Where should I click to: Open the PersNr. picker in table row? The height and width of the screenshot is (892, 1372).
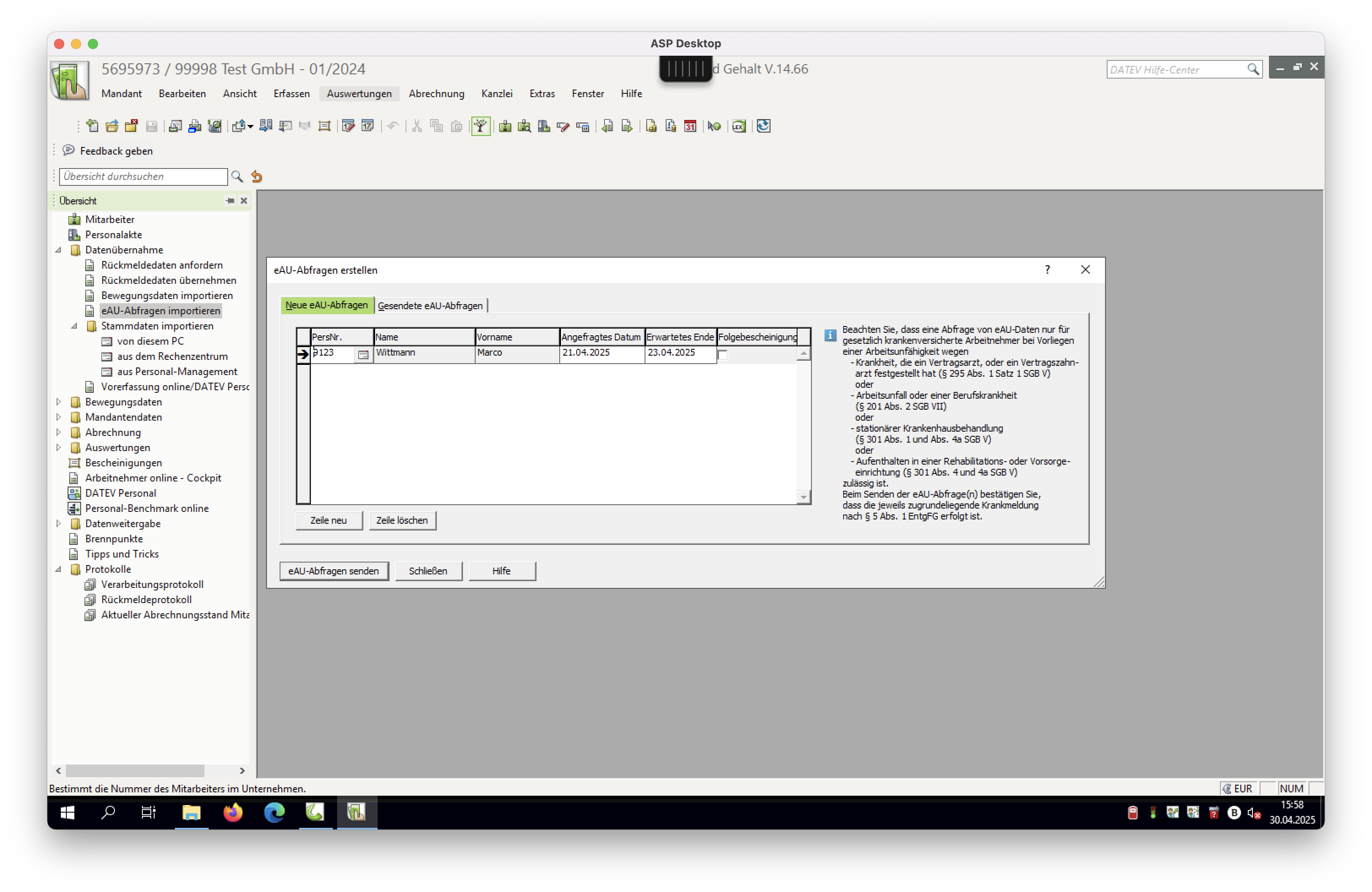coord(362,355)
